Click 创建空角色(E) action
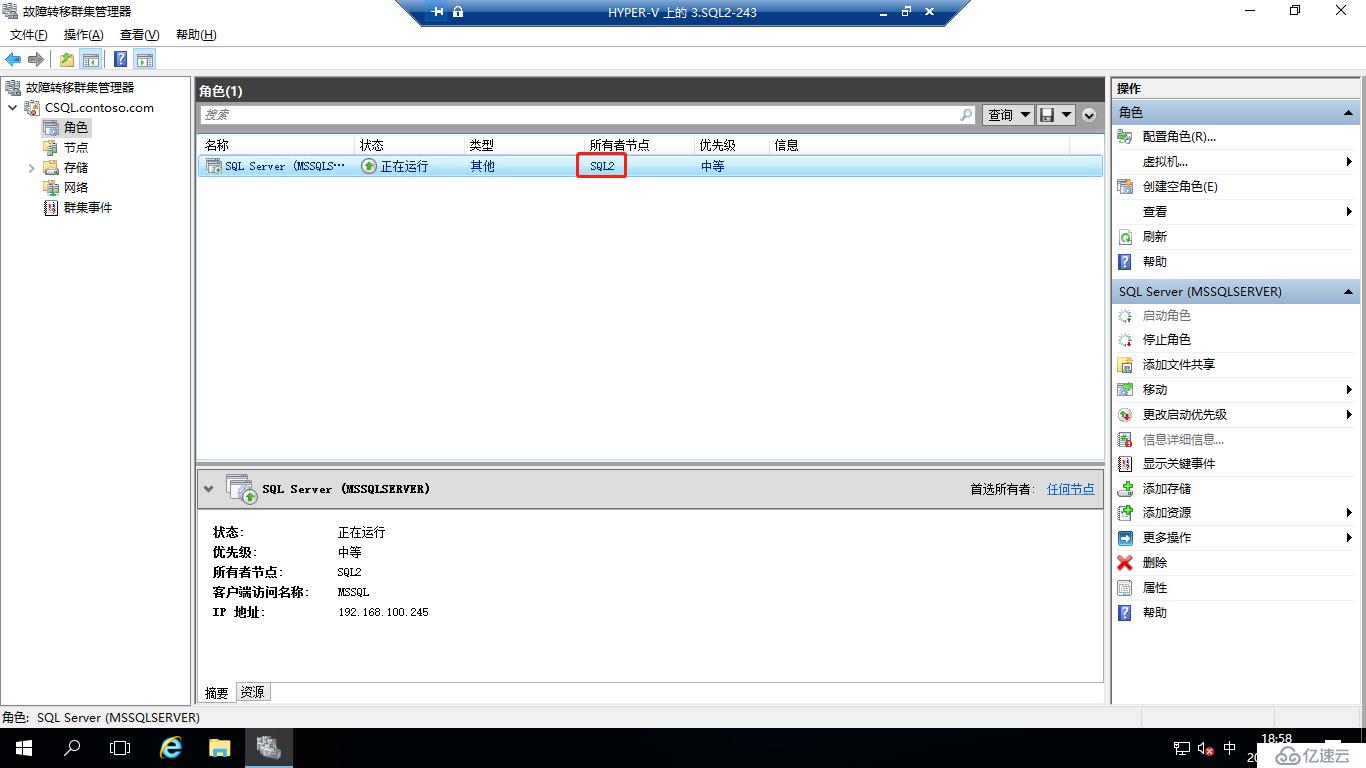The height and width of the screenshot is (768, 1366). 1180,187
